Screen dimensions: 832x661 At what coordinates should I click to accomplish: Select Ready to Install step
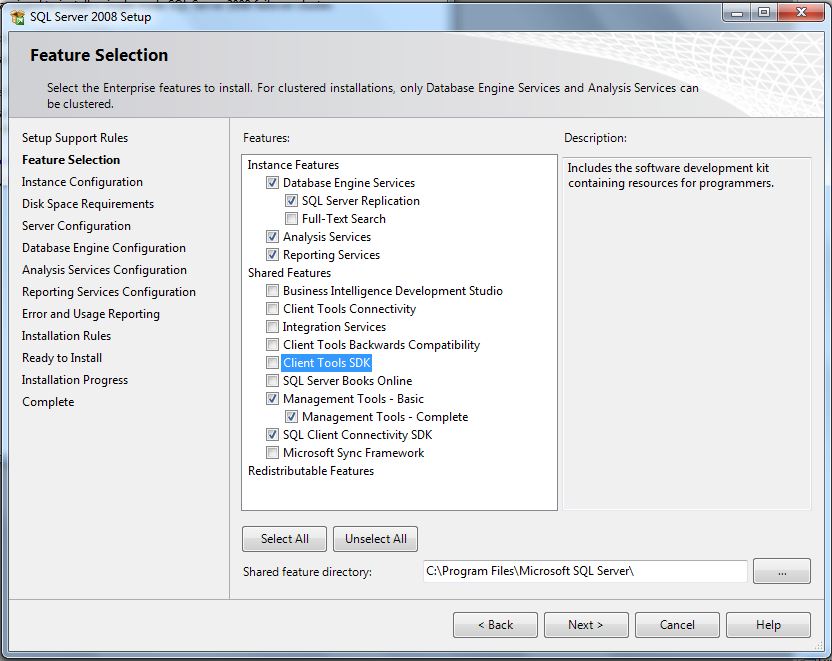(x=62, y=358)
